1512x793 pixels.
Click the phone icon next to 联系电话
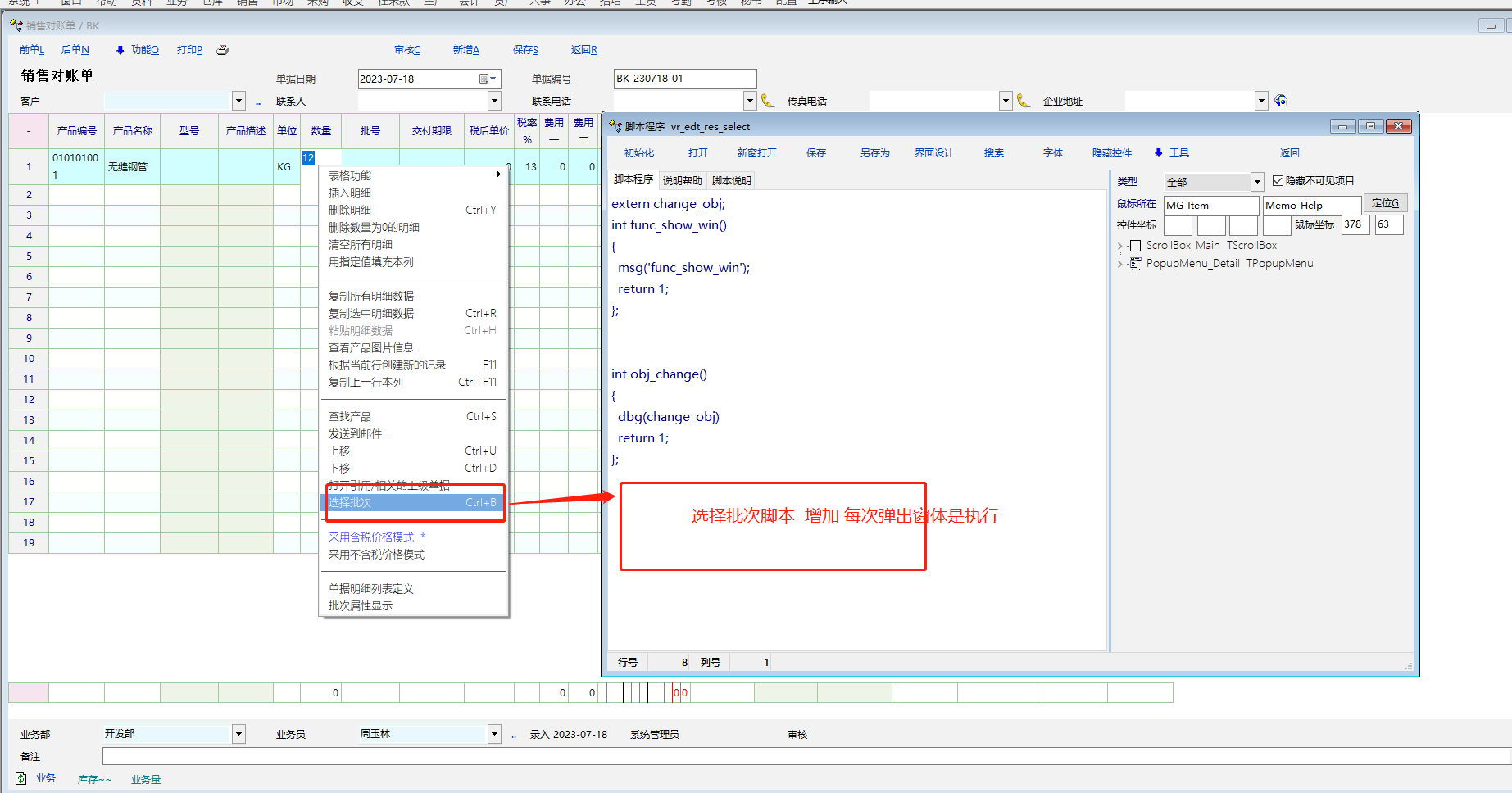click(x=768, y=101)
